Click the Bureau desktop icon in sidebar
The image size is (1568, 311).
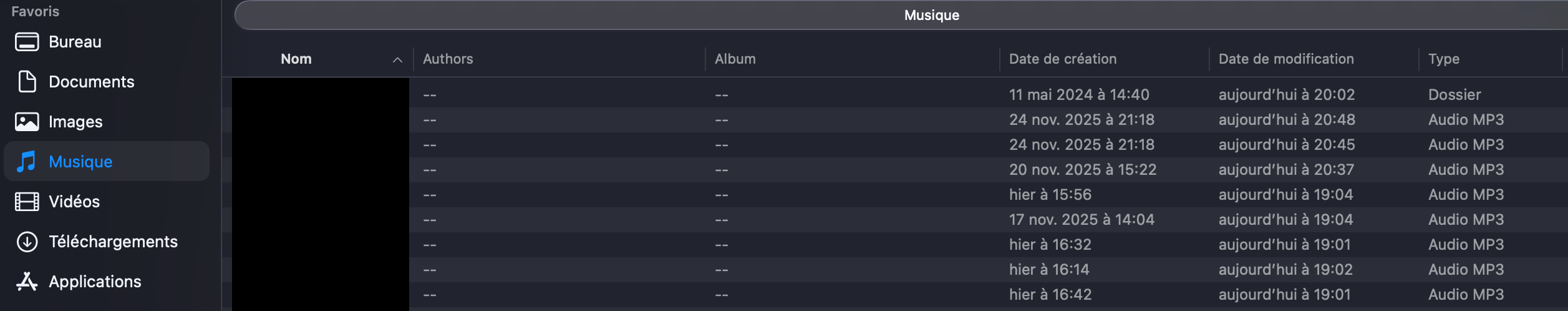pyautogui.click(x=27, y=42)
